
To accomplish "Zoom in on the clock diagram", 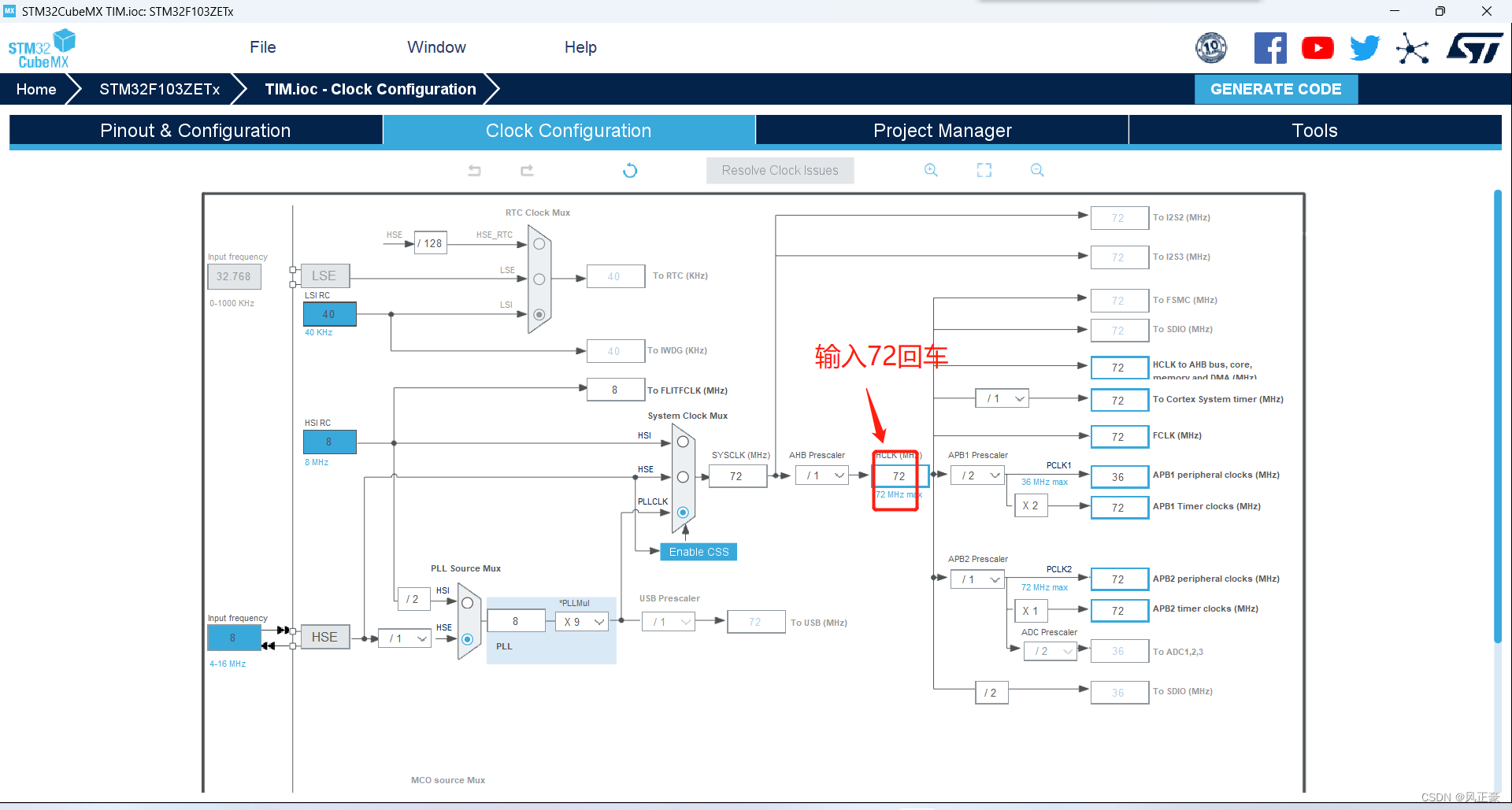I will pyautogui.click(x=931, y=170).
